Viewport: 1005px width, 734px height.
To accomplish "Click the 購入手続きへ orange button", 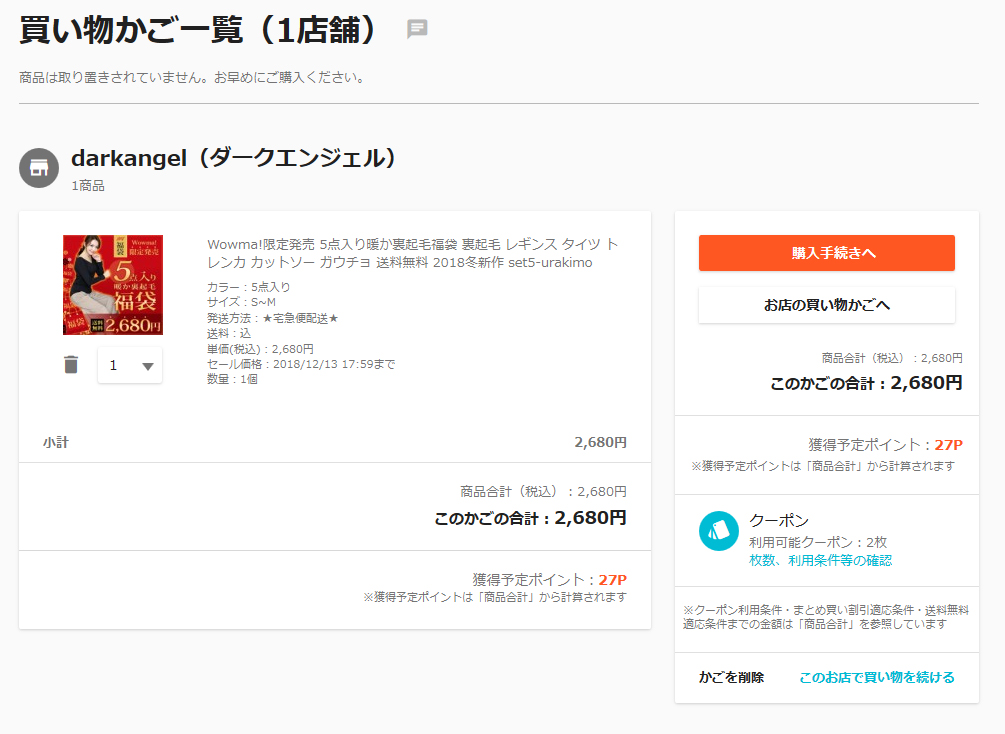I will (x=827, y=253).
